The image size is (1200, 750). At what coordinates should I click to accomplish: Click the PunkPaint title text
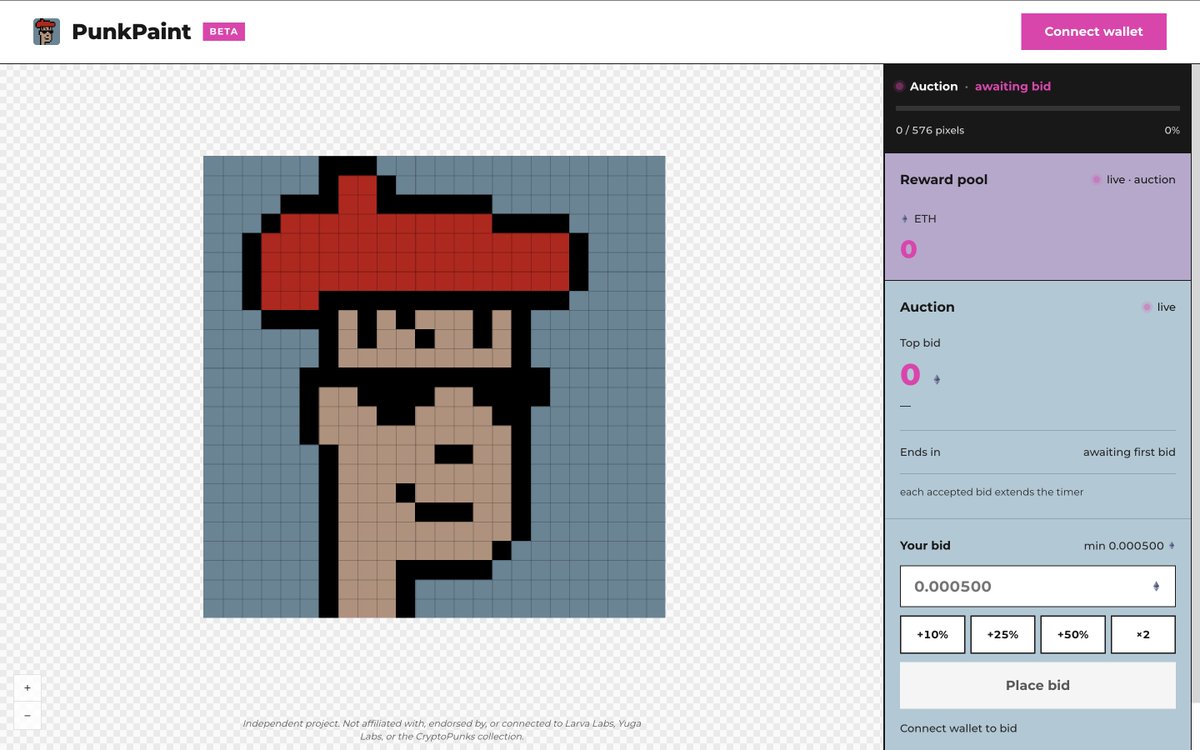131,32
